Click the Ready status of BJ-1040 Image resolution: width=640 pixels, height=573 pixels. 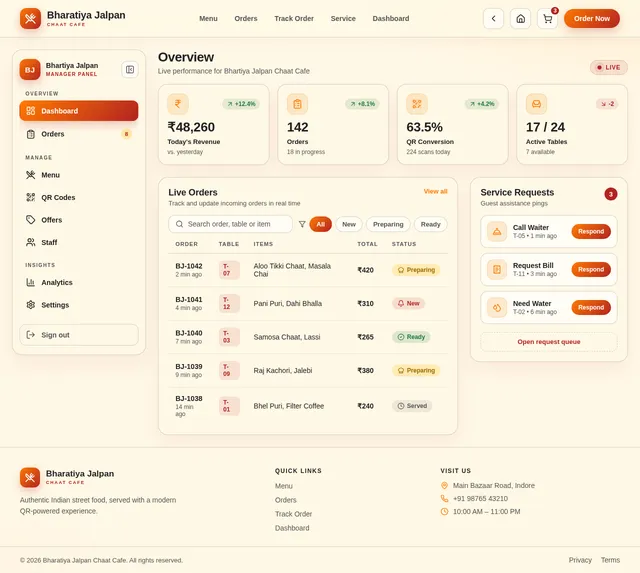(x=411, y=337)
